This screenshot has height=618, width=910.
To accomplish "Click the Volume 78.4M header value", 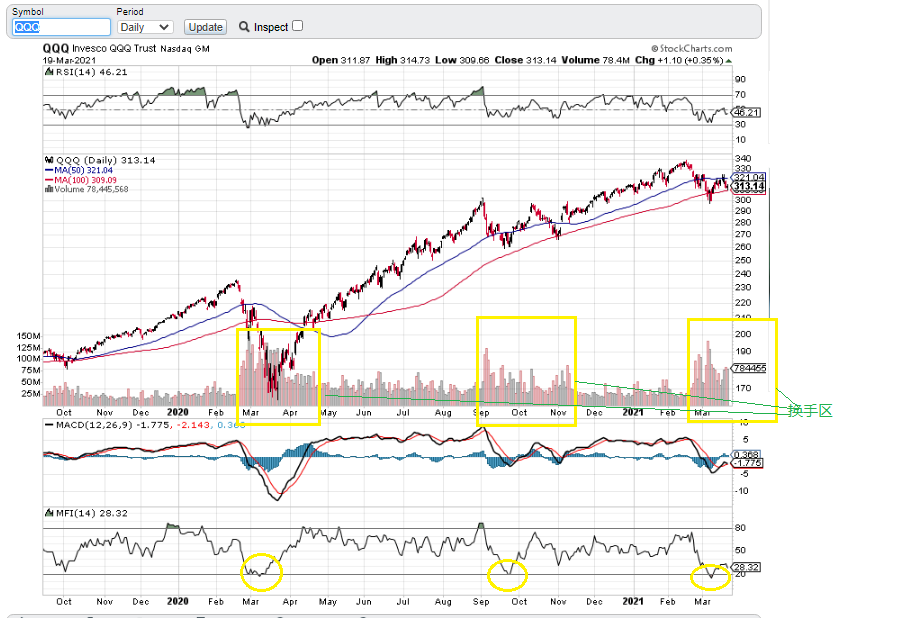I will coord(595,60).
